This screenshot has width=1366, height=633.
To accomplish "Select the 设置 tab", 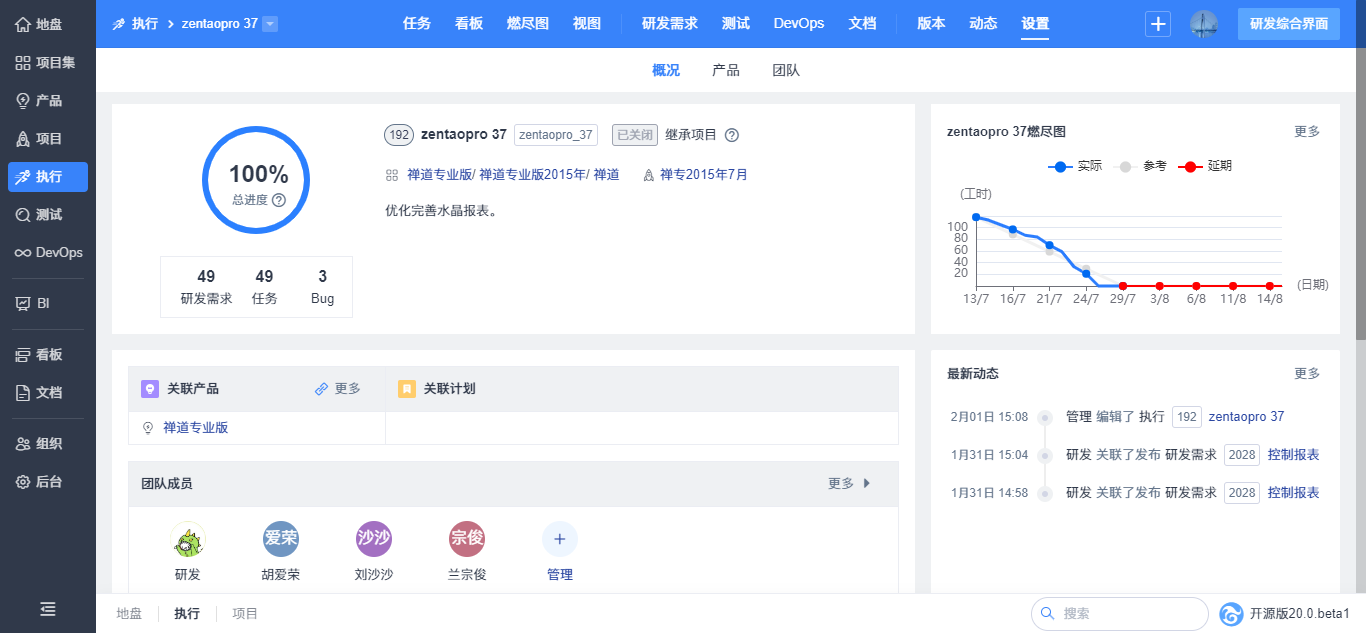I will coord(1035,24).
